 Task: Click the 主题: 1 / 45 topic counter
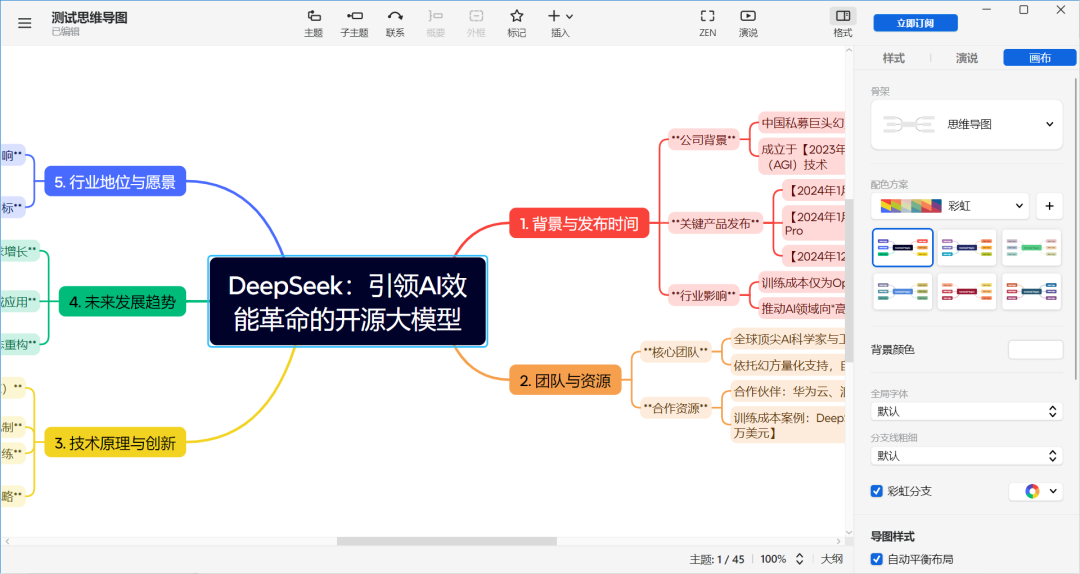[717, 559]
